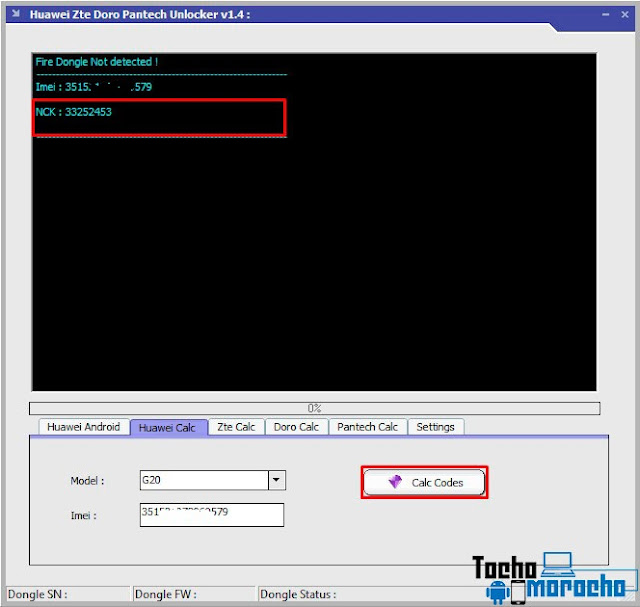This screenshot has width=640, height=607.
Task: Switch to the Zte Calc tab
Action: tap(236, 427)
